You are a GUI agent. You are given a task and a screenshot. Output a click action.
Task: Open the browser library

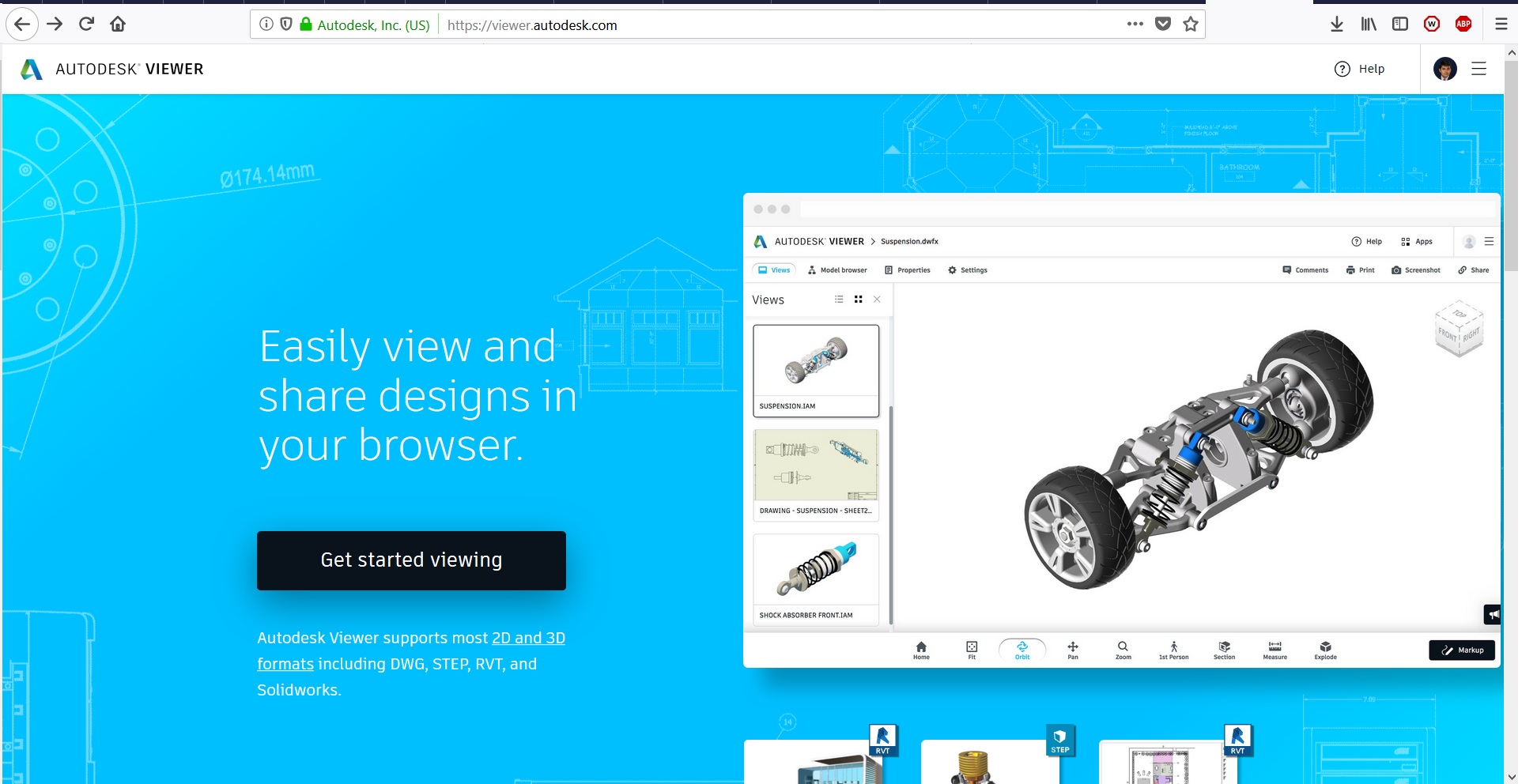1369,24
